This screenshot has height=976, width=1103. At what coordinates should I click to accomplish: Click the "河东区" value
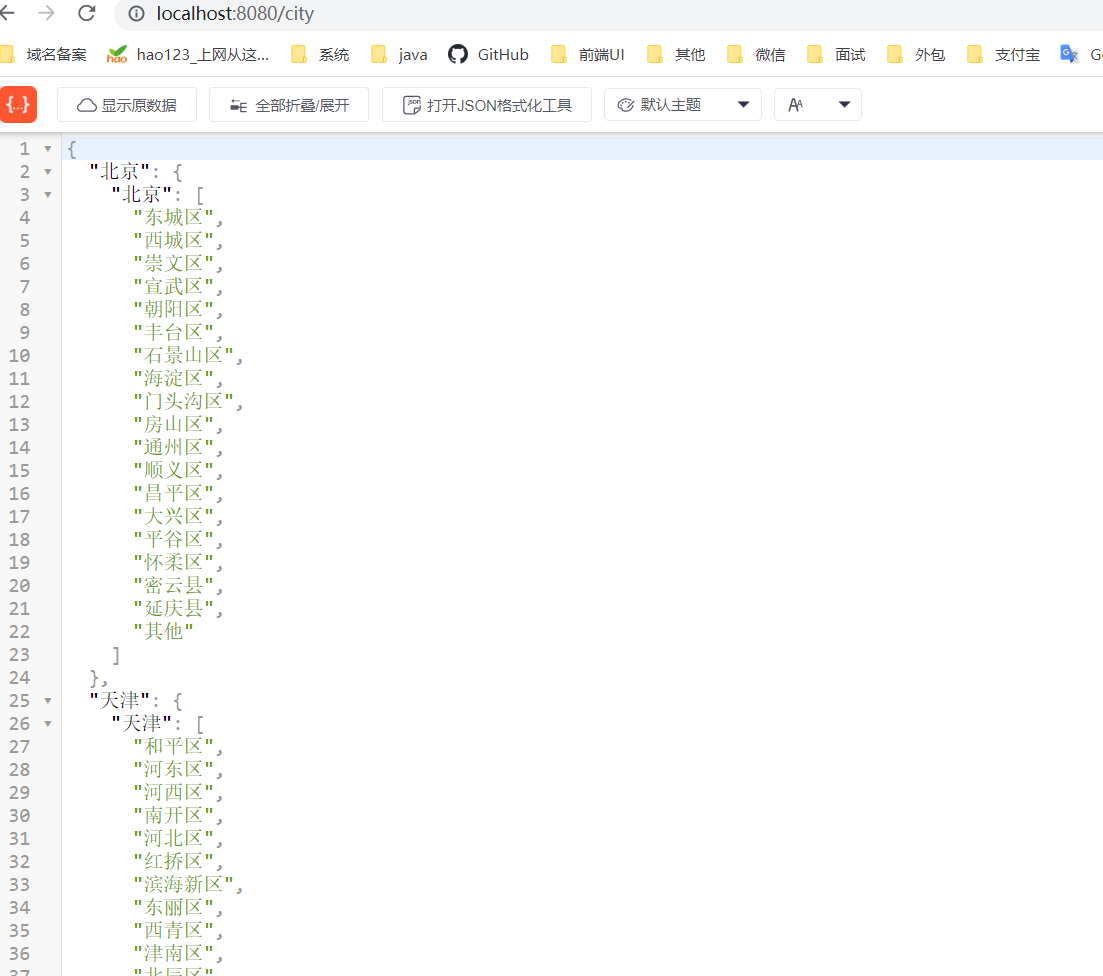pyautogui.click(x=174, y=769)
